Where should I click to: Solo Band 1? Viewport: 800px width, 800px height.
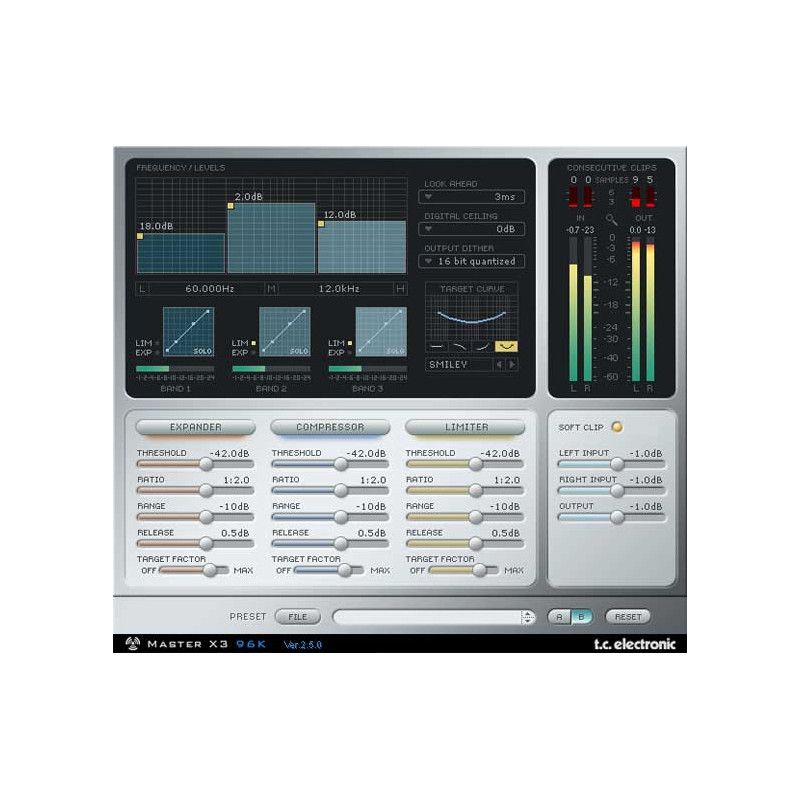203,351
